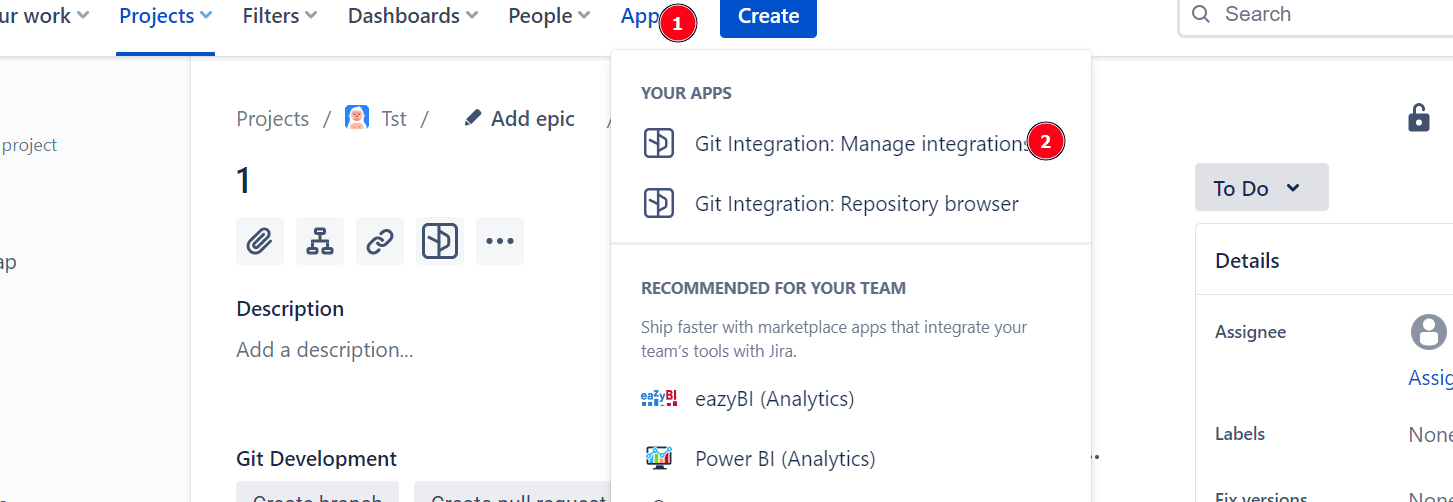Click the Add epic link

tap(520, 118)
